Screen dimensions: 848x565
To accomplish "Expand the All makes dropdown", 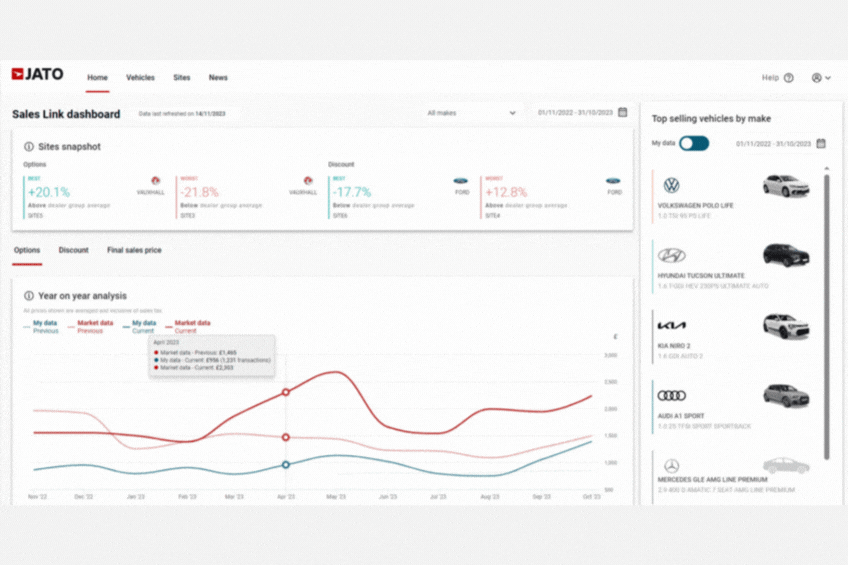I will 471,113.
